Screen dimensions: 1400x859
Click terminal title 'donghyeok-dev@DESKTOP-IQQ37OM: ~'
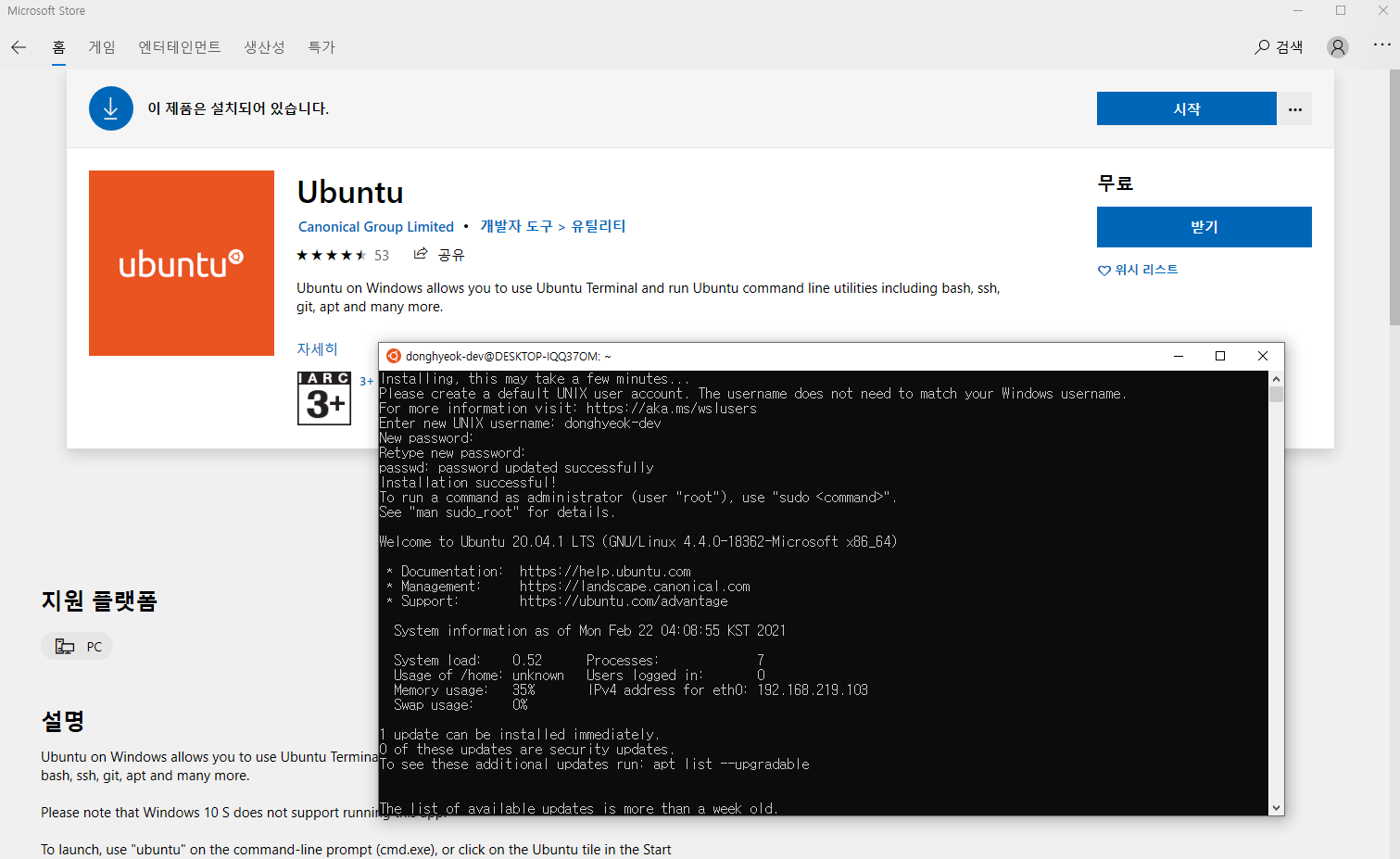[508, 356]
